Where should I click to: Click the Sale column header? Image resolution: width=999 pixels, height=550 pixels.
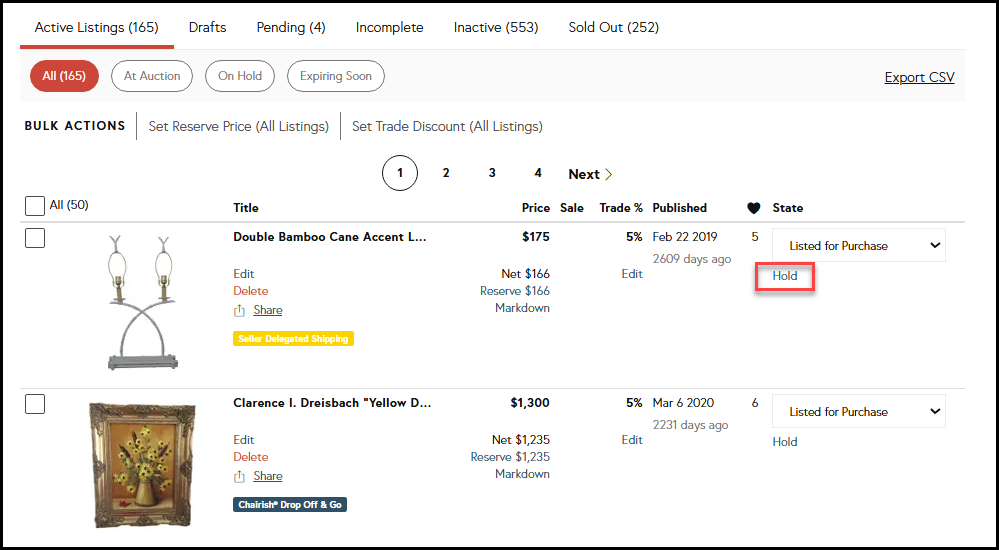pos(572,208)
